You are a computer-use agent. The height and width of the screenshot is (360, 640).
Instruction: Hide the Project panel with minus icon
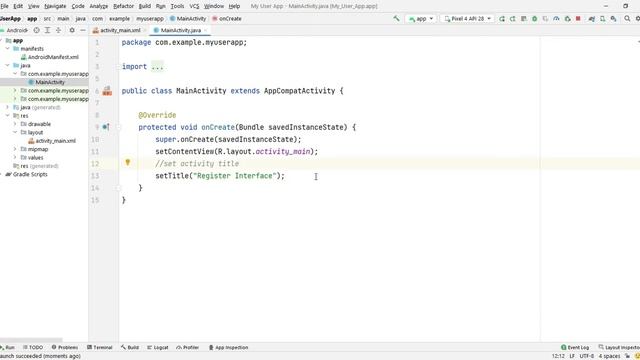83,30
